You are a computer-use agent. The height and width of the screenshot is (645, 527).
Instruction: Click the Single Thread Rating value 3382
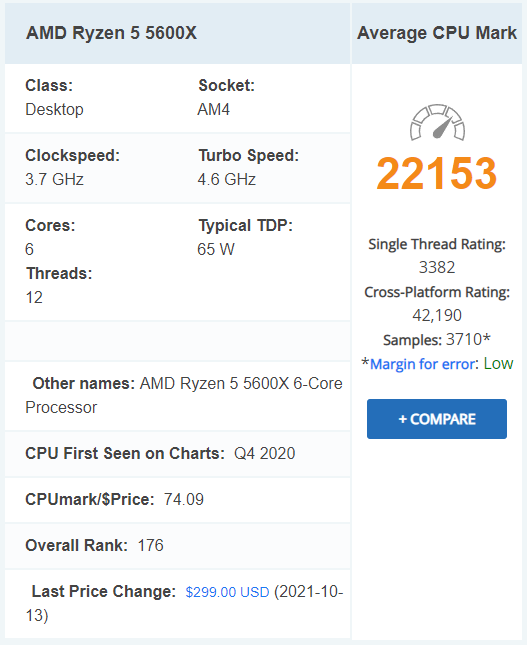point(437,267)
